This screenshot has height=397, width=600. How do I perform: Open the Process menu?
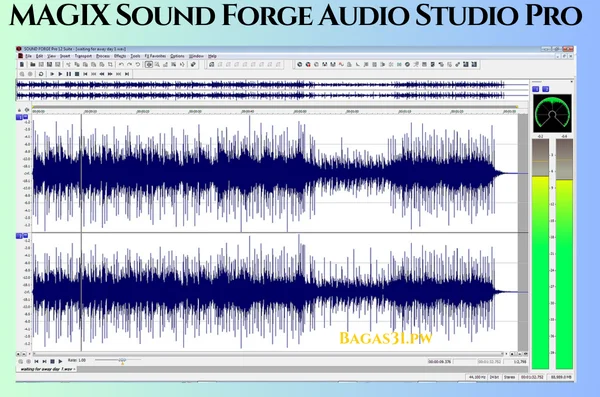click(103, 56)
